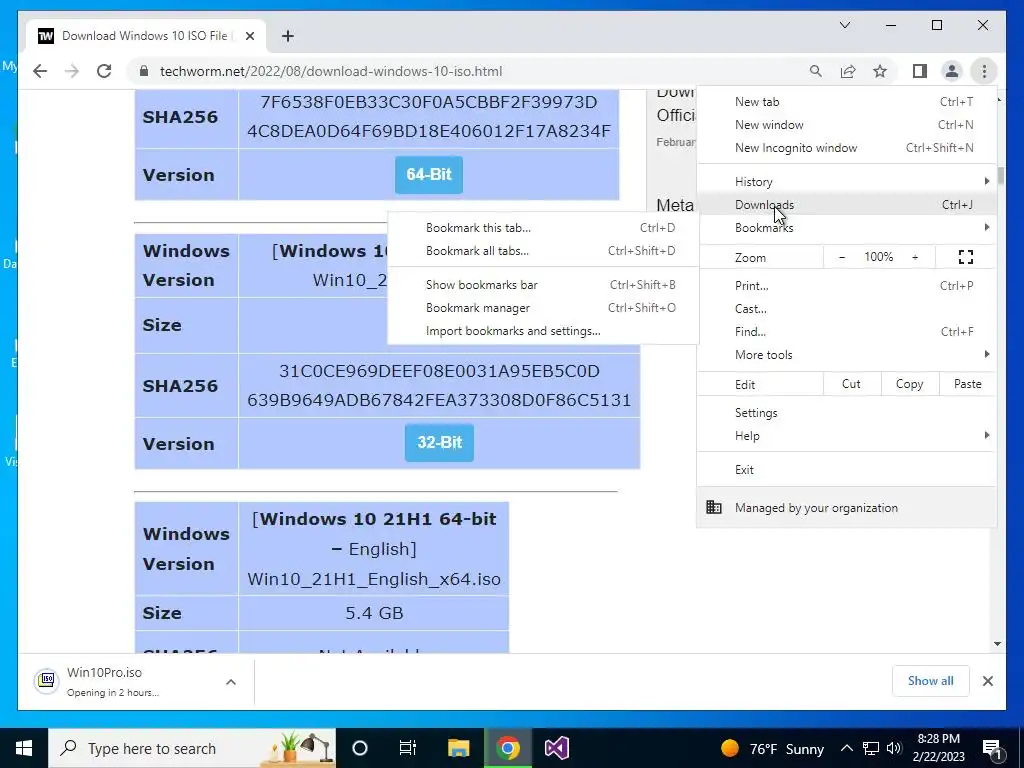The image size is (1024, 768).
Task: Open Bookmark manager
Action: click(x=543, y=308)
